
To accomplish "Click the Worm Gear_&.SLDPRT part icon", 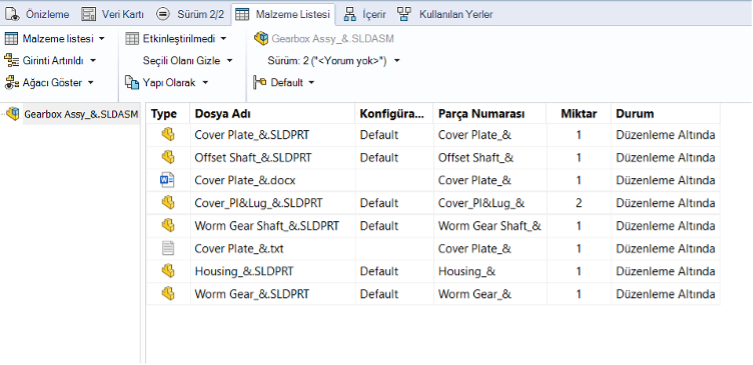I will point(168,294).
